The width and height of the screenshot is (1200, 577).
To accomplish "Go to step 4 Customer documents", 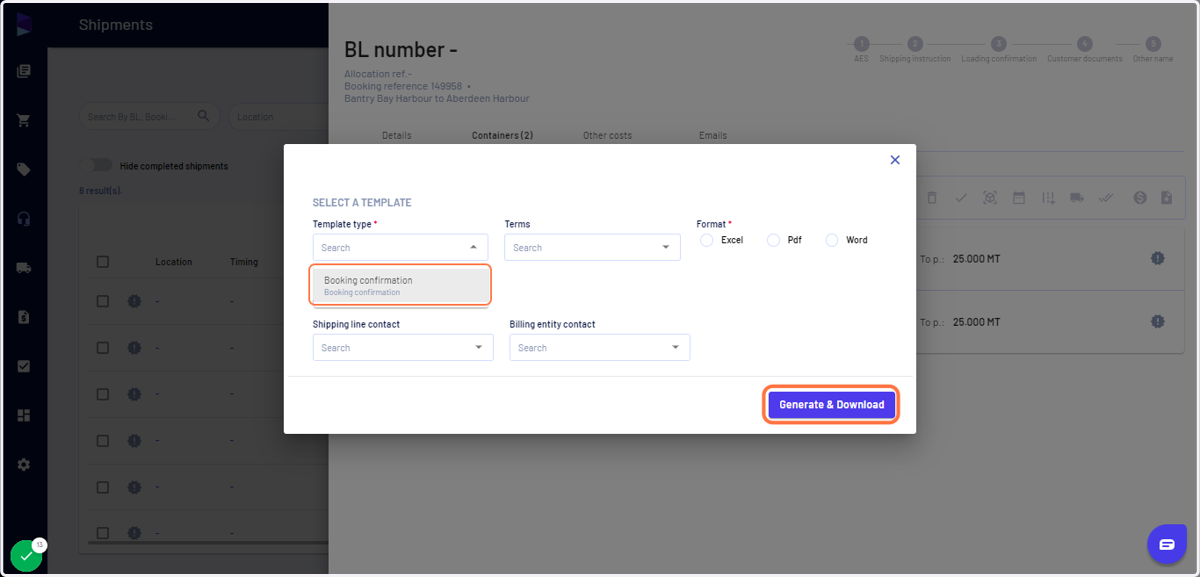I will tap(1085, 44).
